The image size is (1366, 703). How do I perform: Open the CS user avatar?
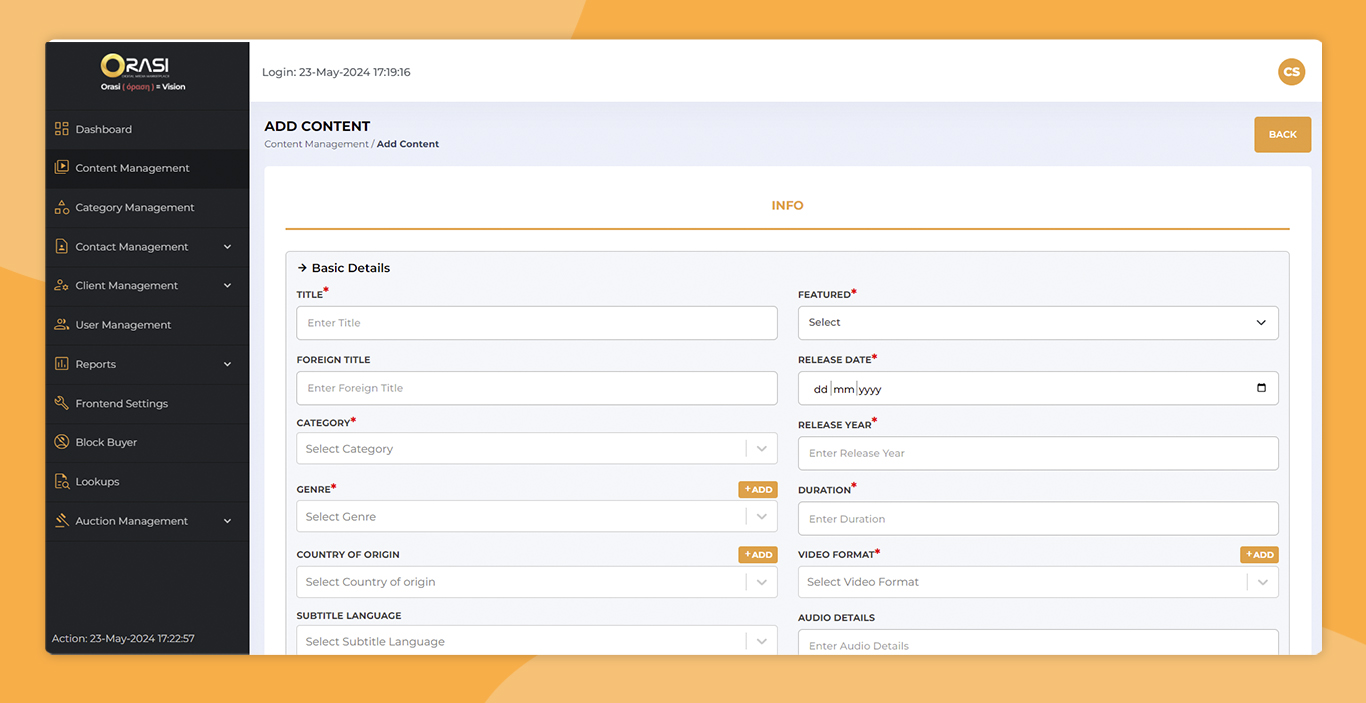[1291, 72]
